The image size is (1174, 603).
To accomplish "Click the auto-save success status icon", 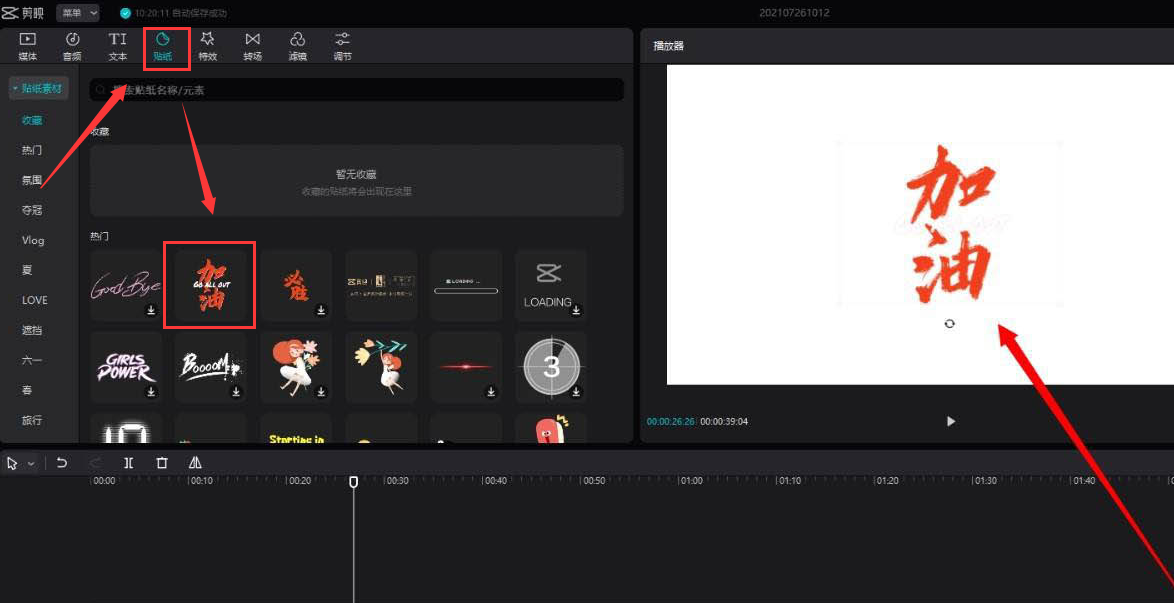I will 126,13.
